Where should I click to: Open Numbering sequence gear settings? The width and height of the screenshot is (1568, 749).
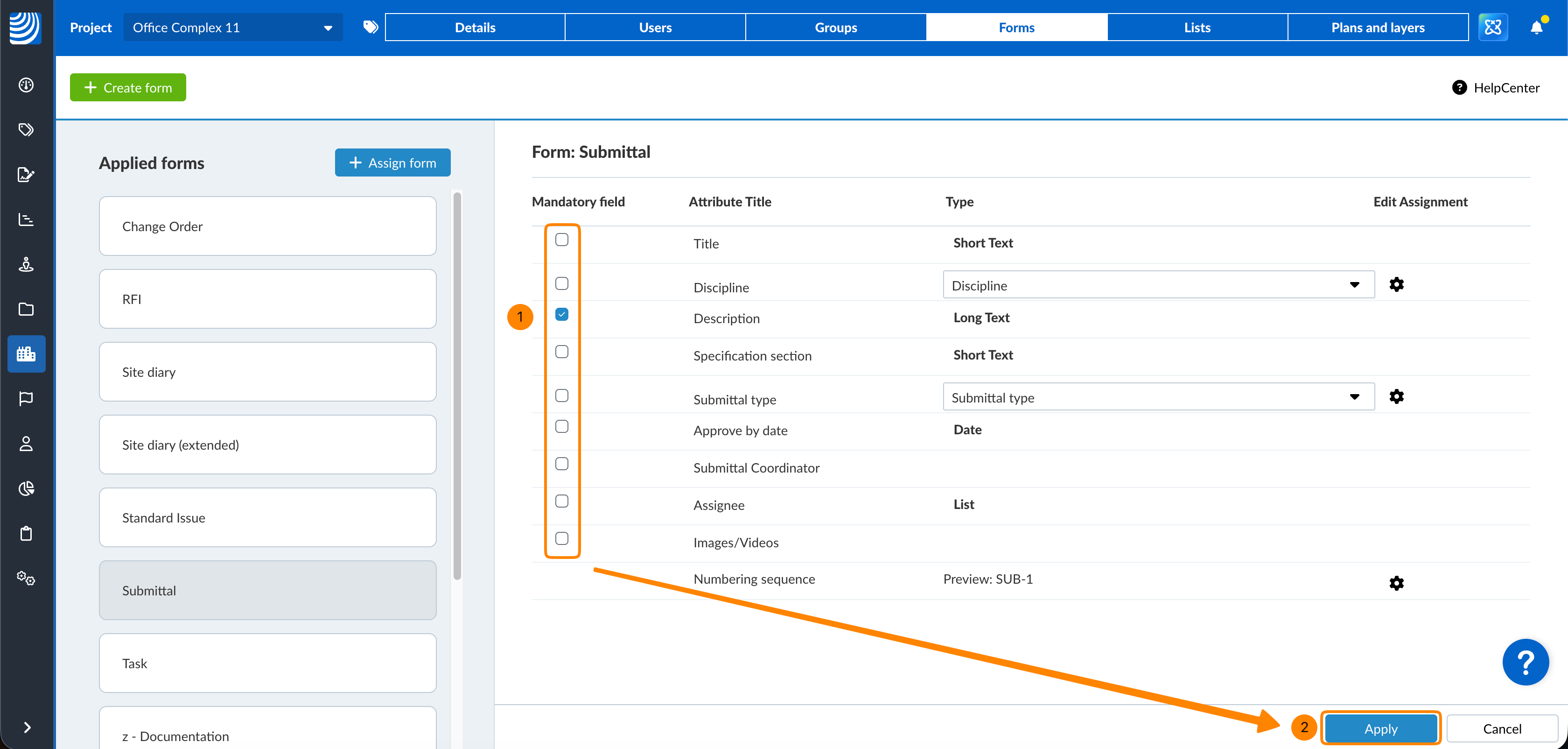[x=1396, y=583]
